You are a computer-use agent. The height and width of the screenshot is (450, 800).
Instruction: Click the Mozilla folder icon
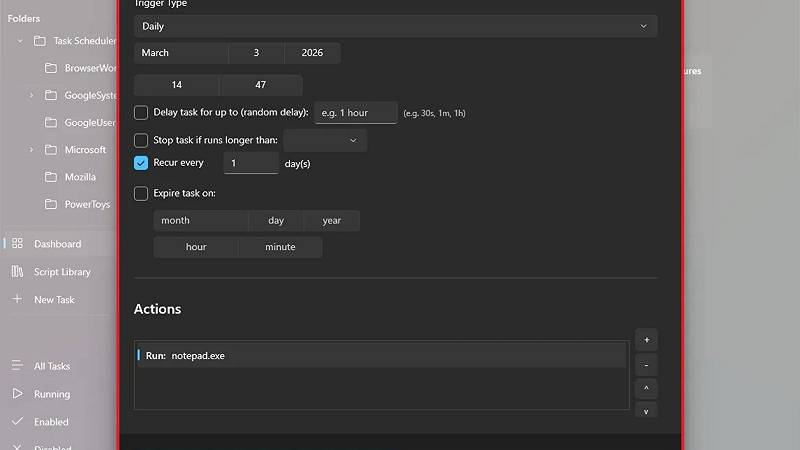[x=51, y=177]
